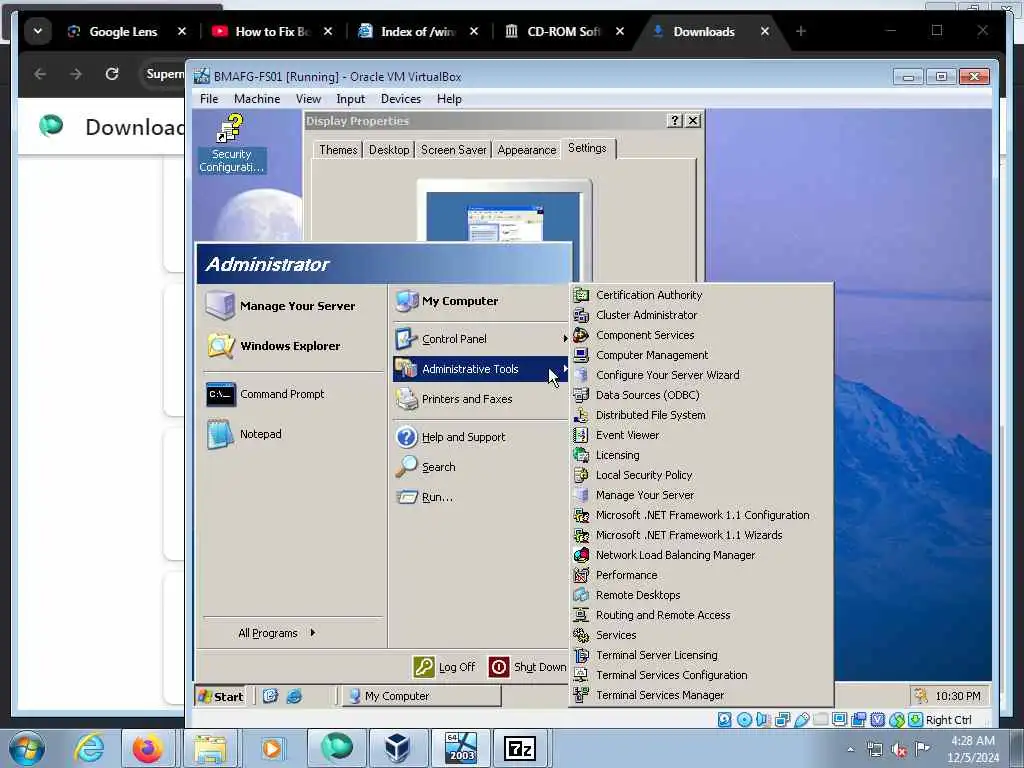This screenshot has width=1024, height=768.
Task: Click the Start button in VM
Action: pyautogui.click(x=221, y=696)
